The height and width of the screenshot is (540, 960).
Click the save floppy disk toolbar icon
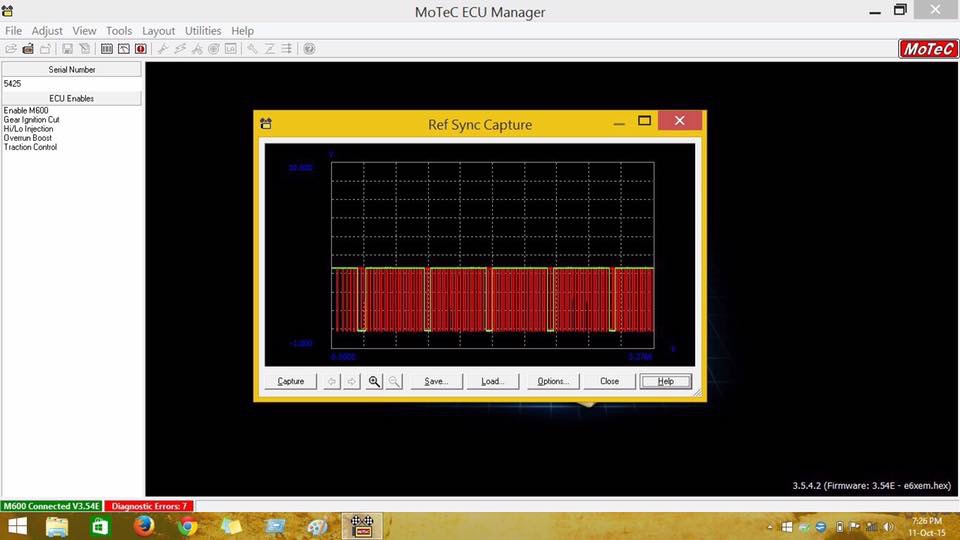click(67, 49)
